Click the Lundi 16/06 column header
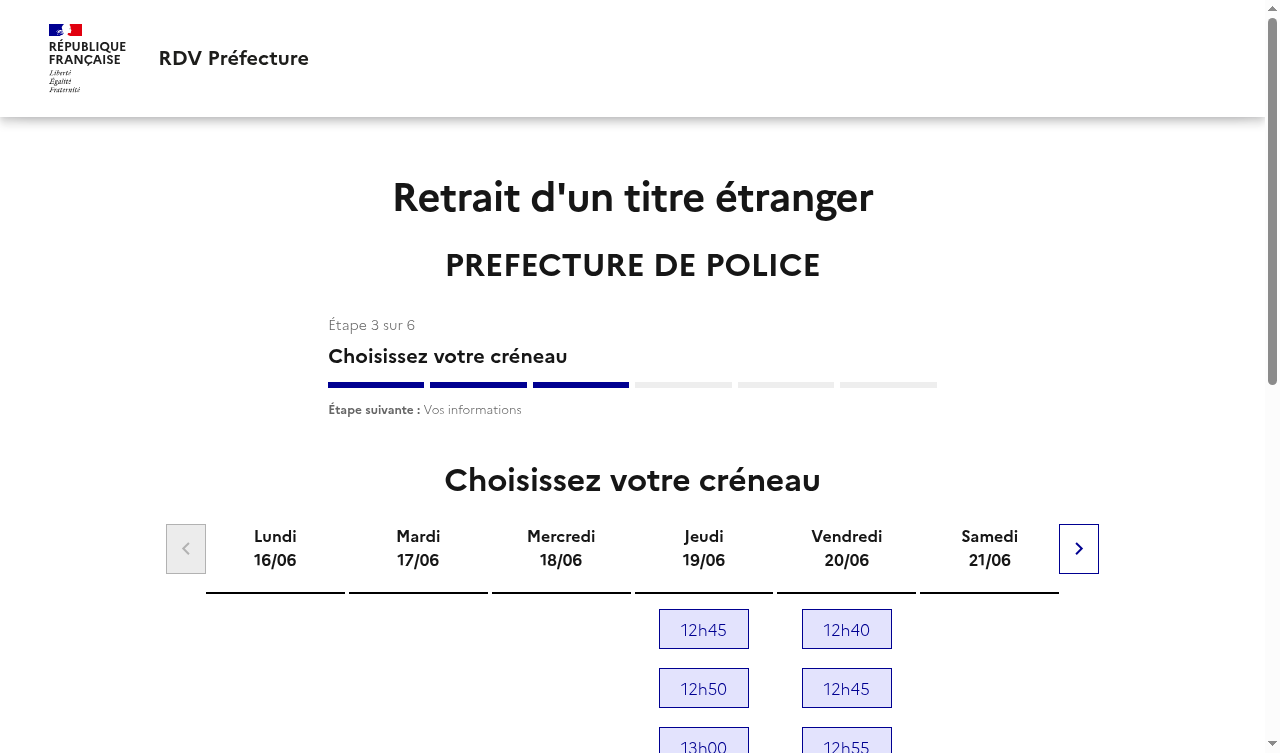This screenshot has height=753, width=1280. point(275,548)
